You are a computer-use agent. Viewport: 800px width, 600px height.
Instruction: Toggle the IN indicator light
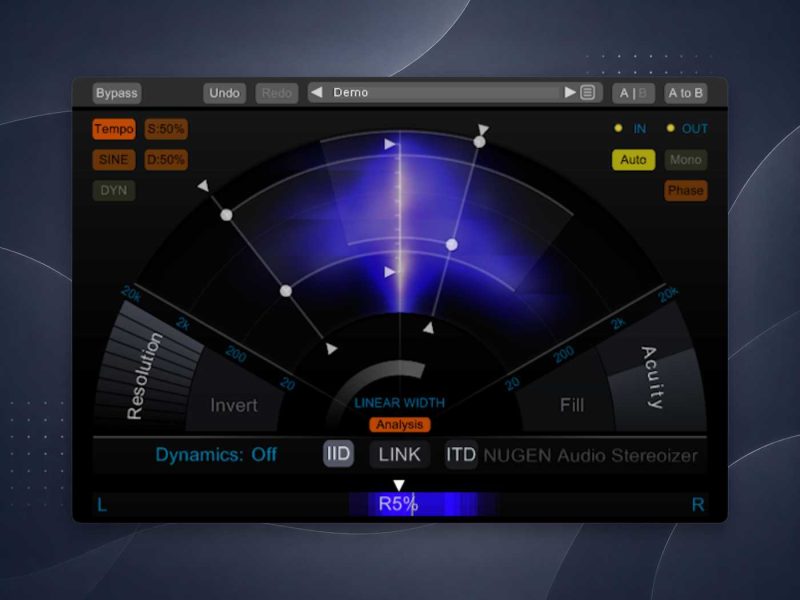tap(618, 128)
